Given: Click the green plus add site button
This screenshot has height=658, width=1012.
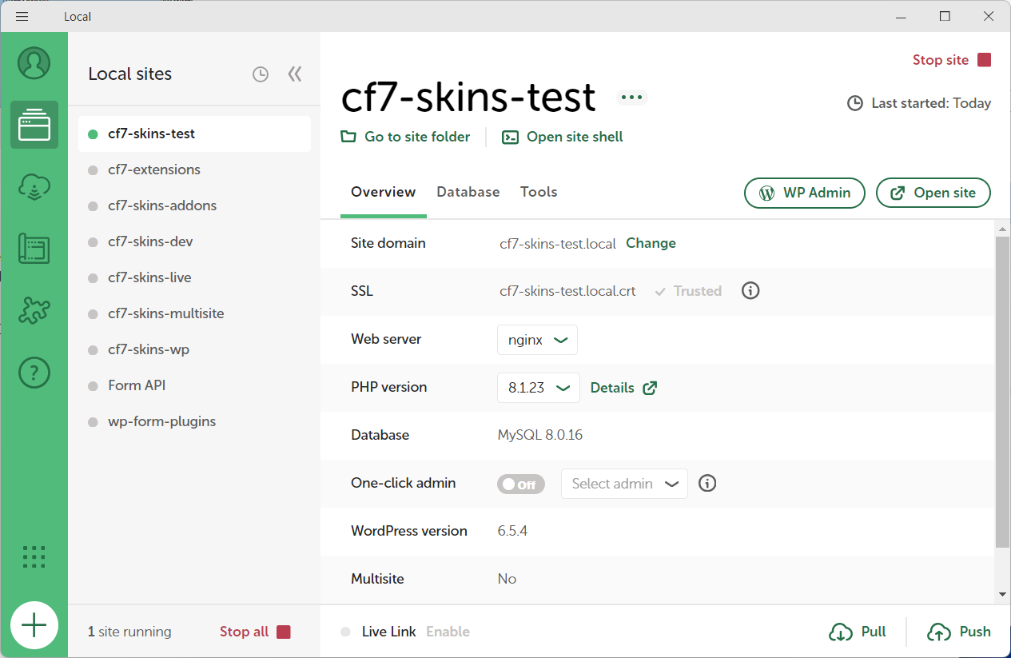Looking at the screenshot, I should point(34,626).
